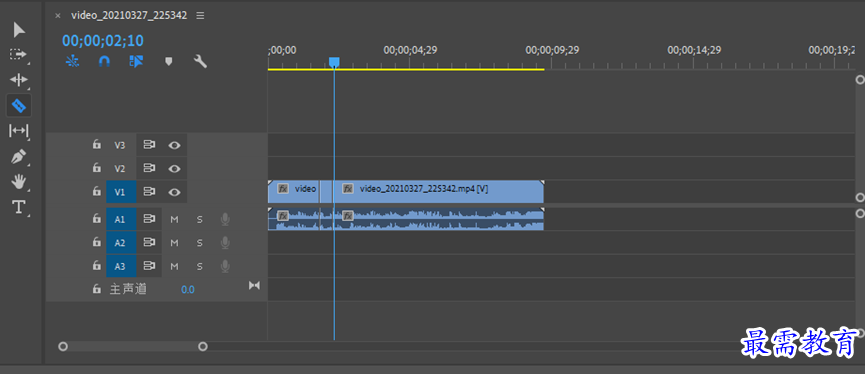This screenshot has height=374, width=865.
Task: Enable voice-over record on A3
Action: (x=225, y=266)
